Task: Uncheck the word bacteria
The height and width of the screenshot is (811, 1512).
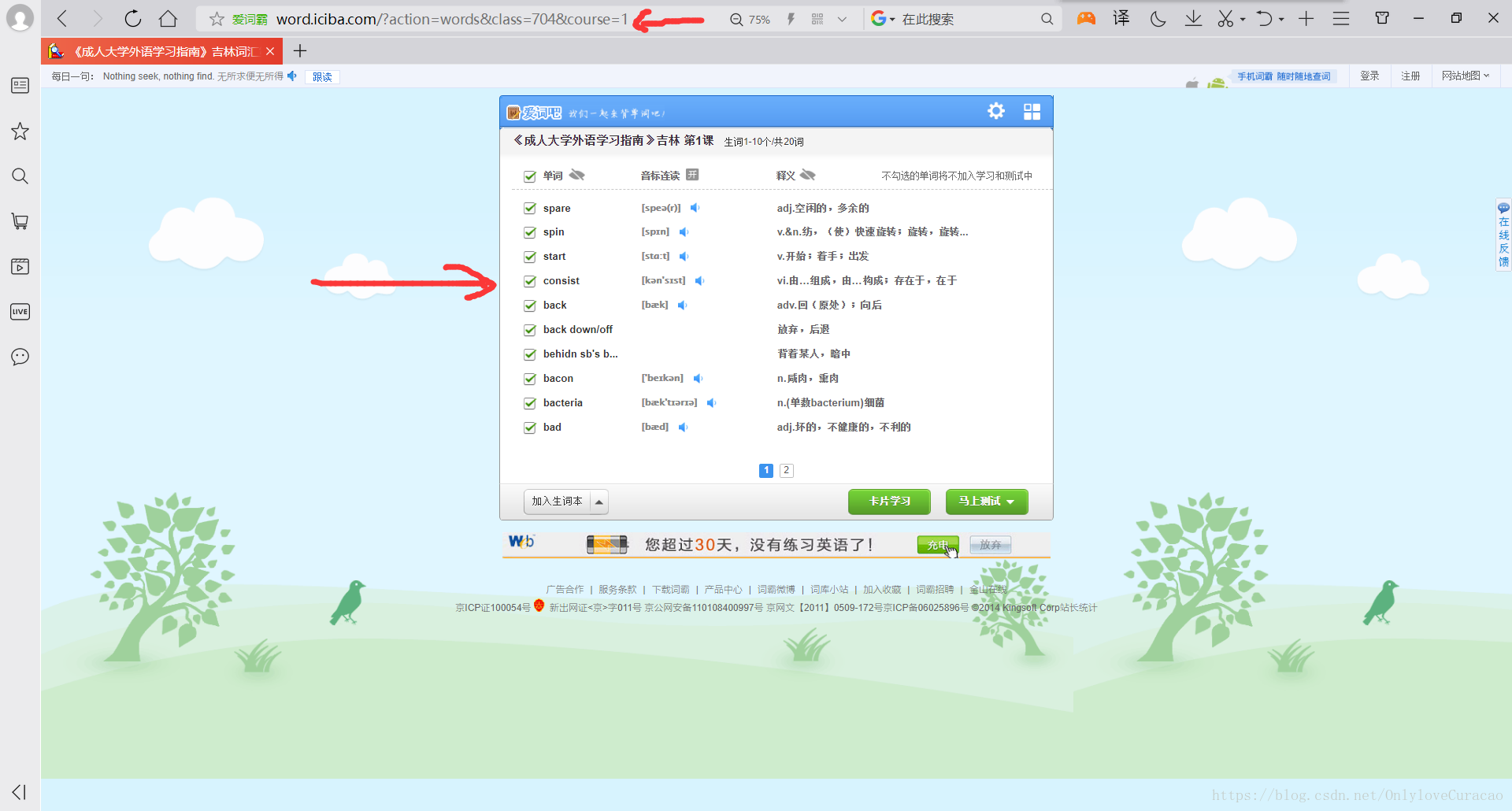Action: 530,404
